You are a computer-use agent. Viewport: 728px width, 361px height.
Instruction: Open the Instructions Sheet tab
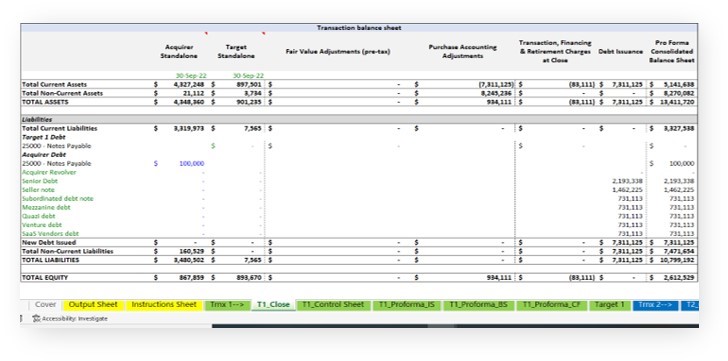click(164, 305)
